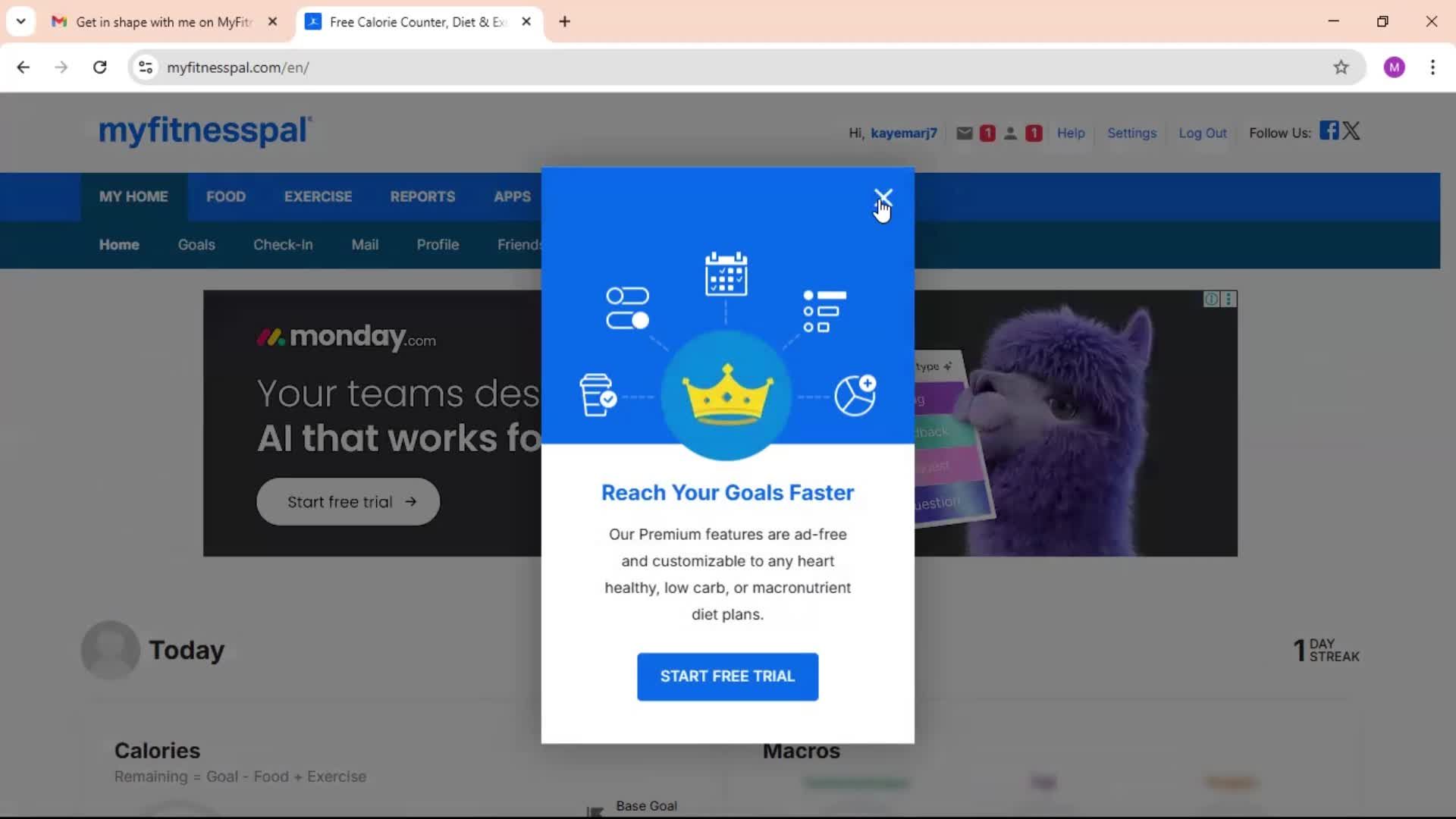The width and height of the screenshot is (1456, 819).
Task: Open the mail envelope icon in header
Action: 964,133
